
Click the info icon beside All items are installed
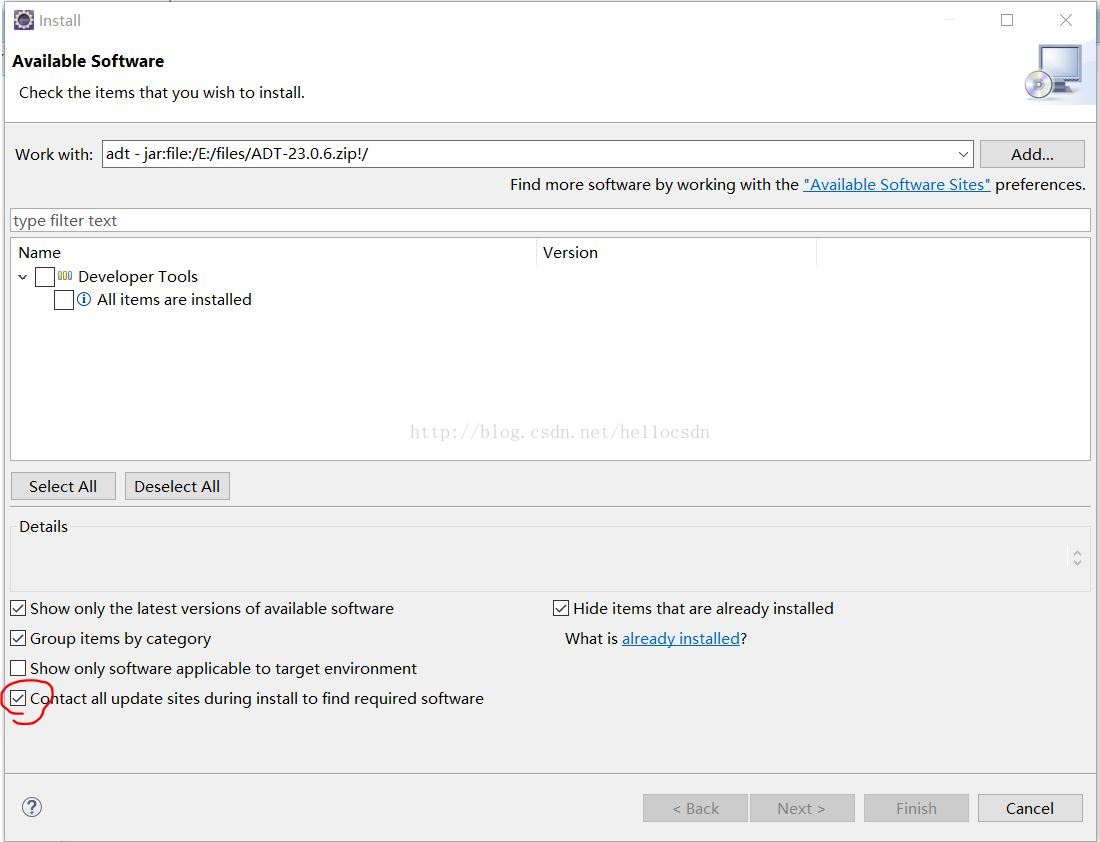coord(84,299)
